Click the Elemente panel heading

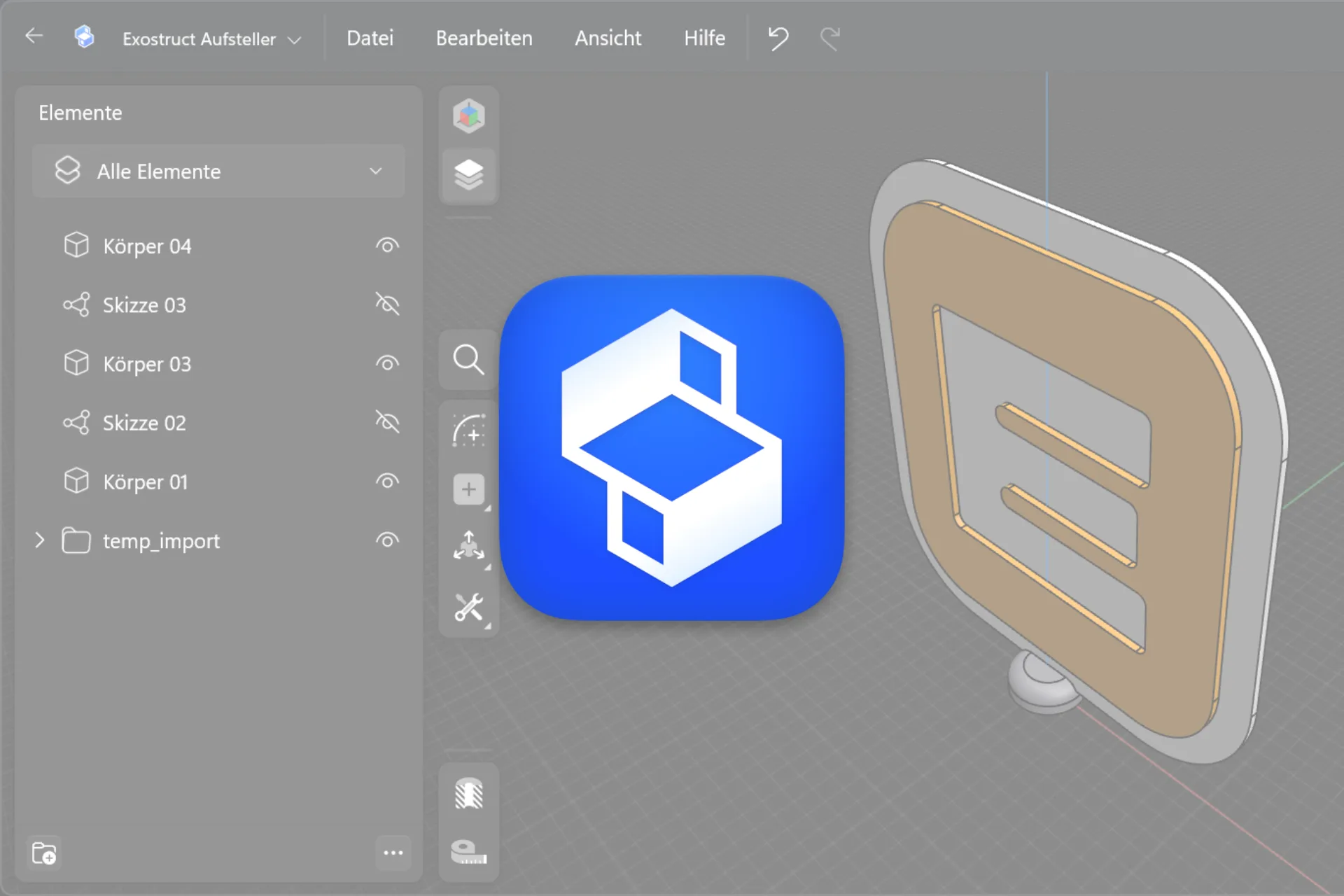pos(80,113)
